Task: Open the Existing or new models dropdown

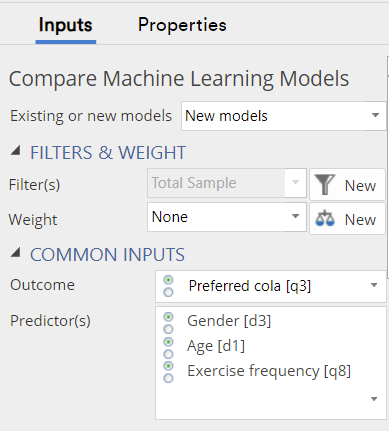Action: (x=284, y=116)
